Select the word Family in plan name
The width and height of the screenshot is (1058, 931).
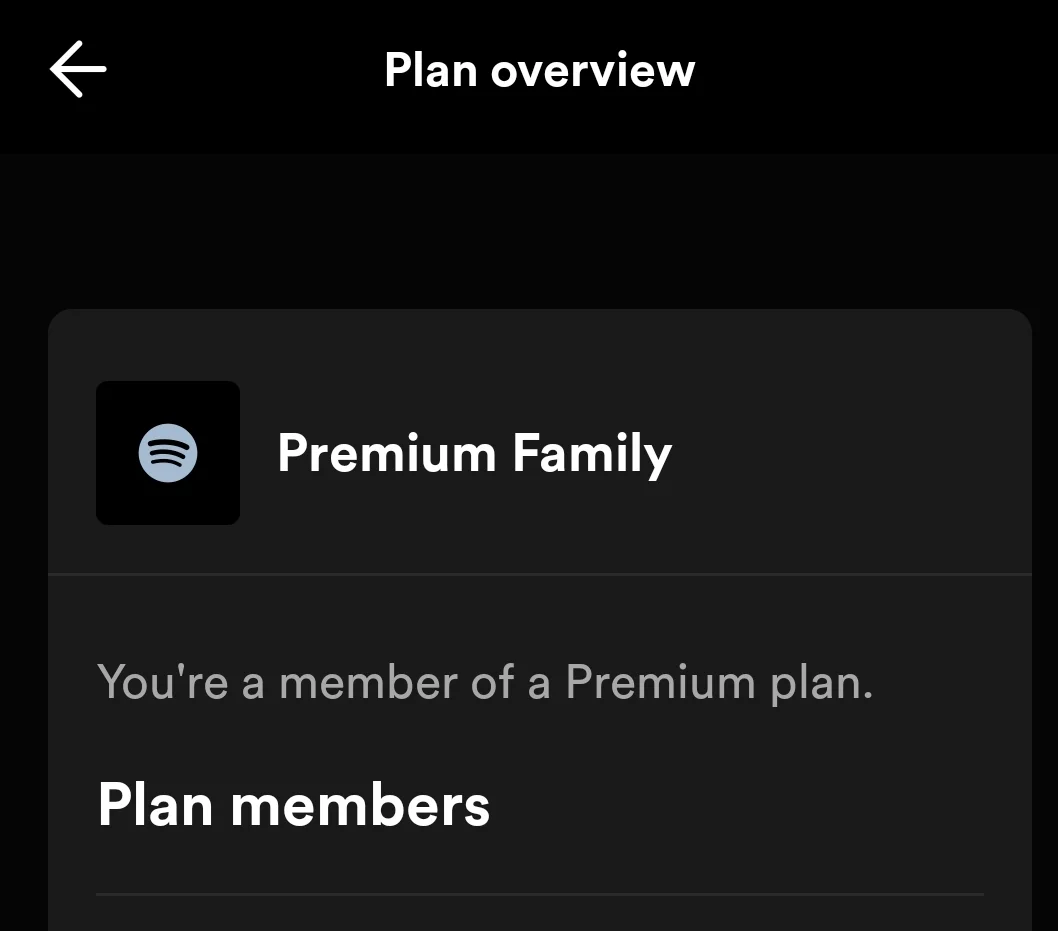[x=592, y=454]
